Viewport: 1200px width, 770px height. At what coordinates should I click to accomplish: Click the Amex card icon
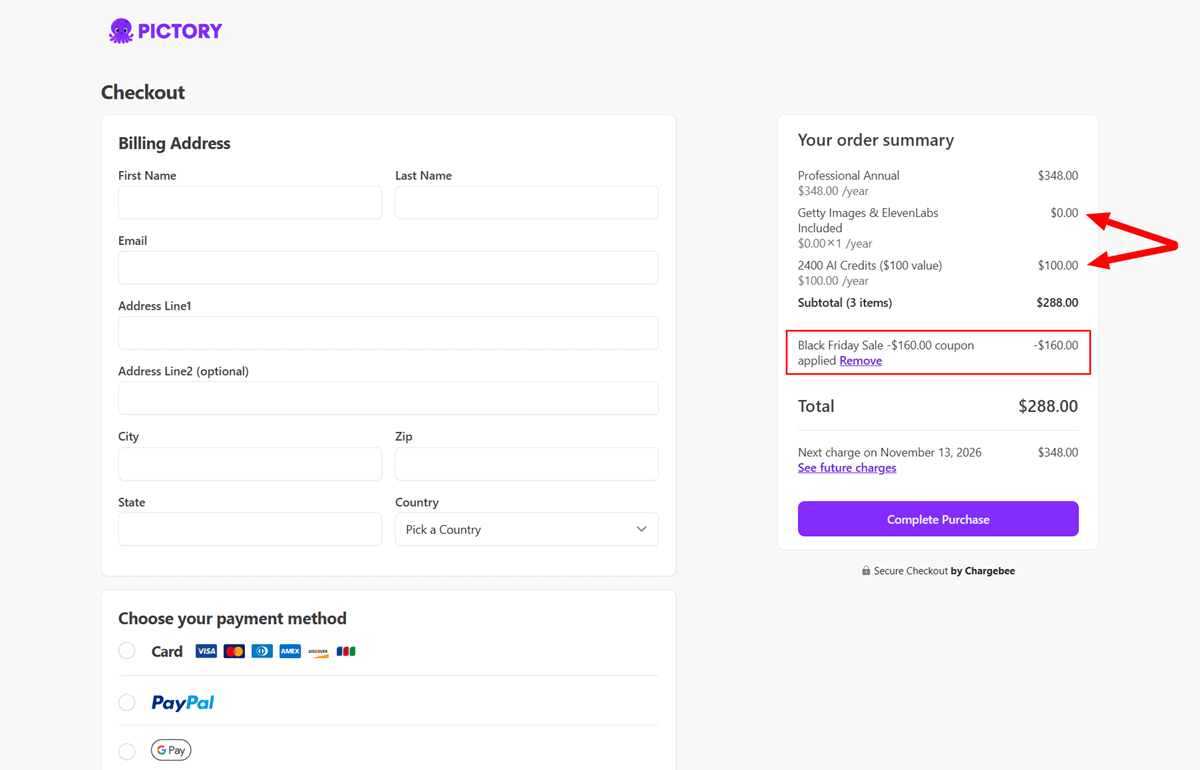[x=290, y=651]
